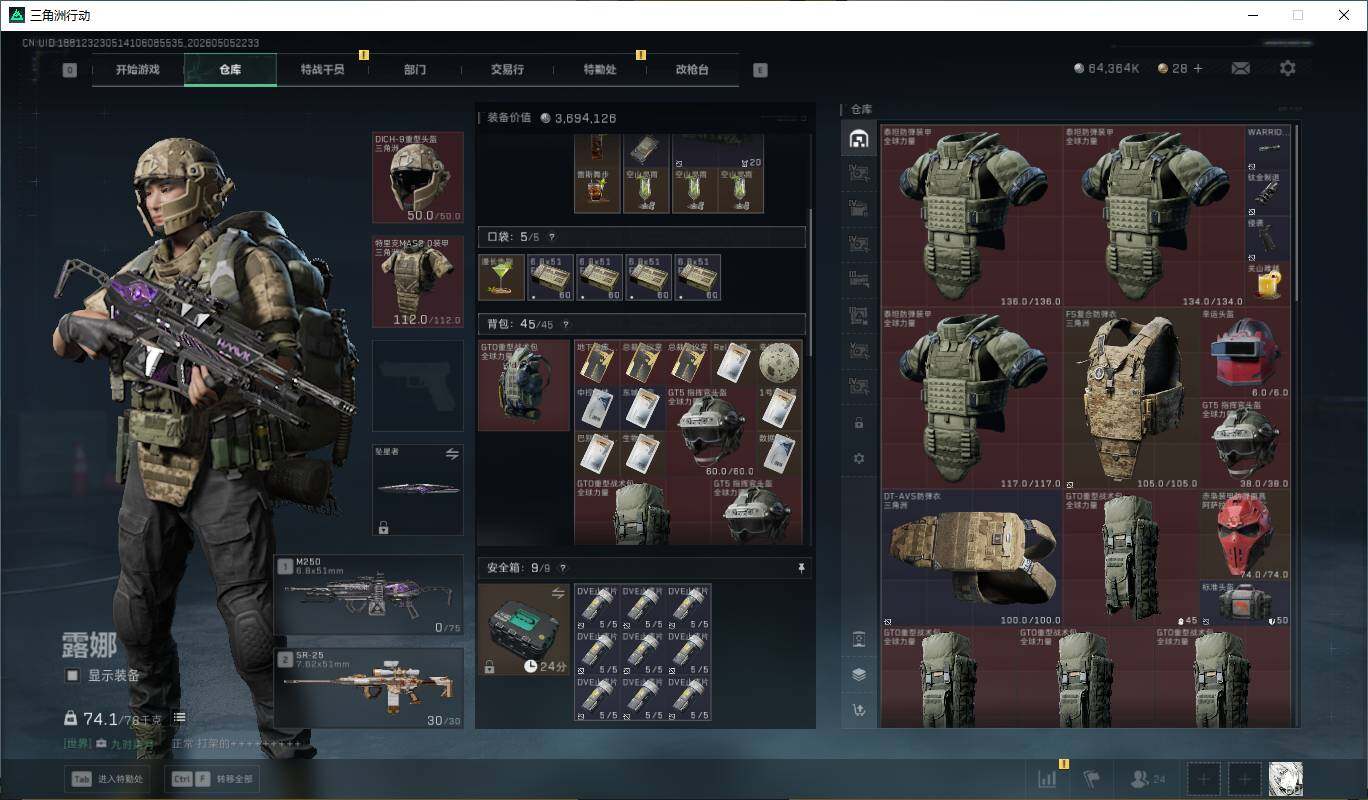The image size is (1368, 800).
Task: Open the gear icon in warehouse sidebar
Action: click(858, 458)
